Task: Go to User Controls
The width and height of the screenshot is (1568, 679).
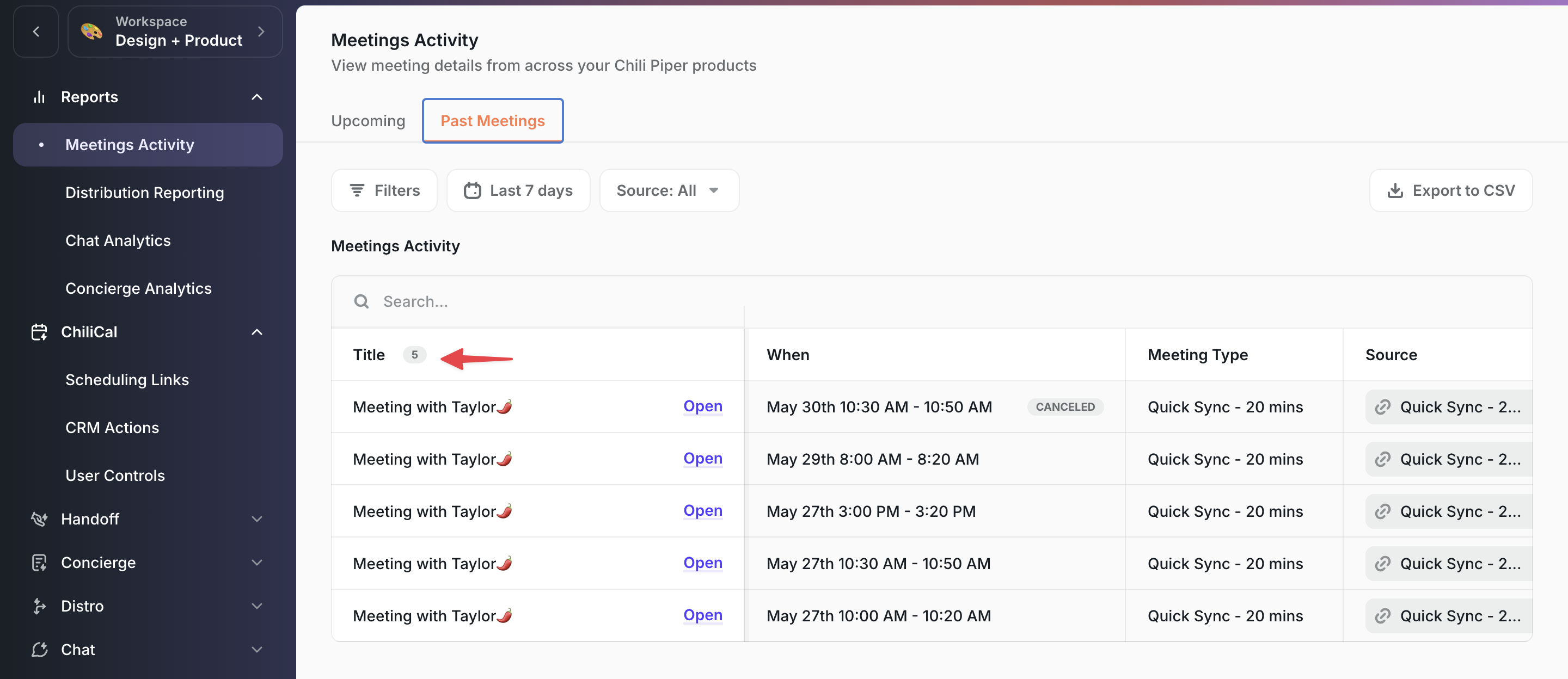Action: pos(115,475)
